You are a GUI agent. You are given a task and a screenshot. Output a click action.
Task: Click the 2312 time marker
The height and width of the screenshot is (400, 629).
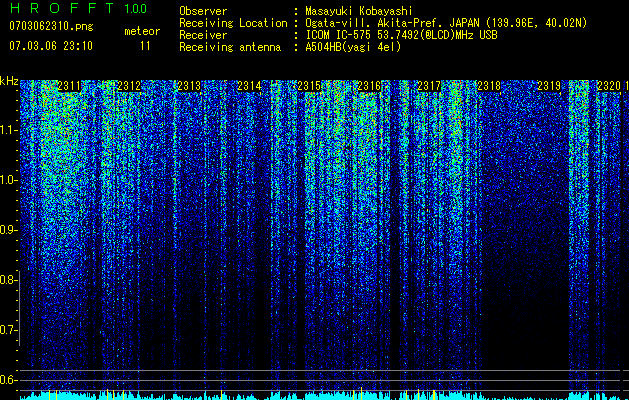(x=129, y=86)
